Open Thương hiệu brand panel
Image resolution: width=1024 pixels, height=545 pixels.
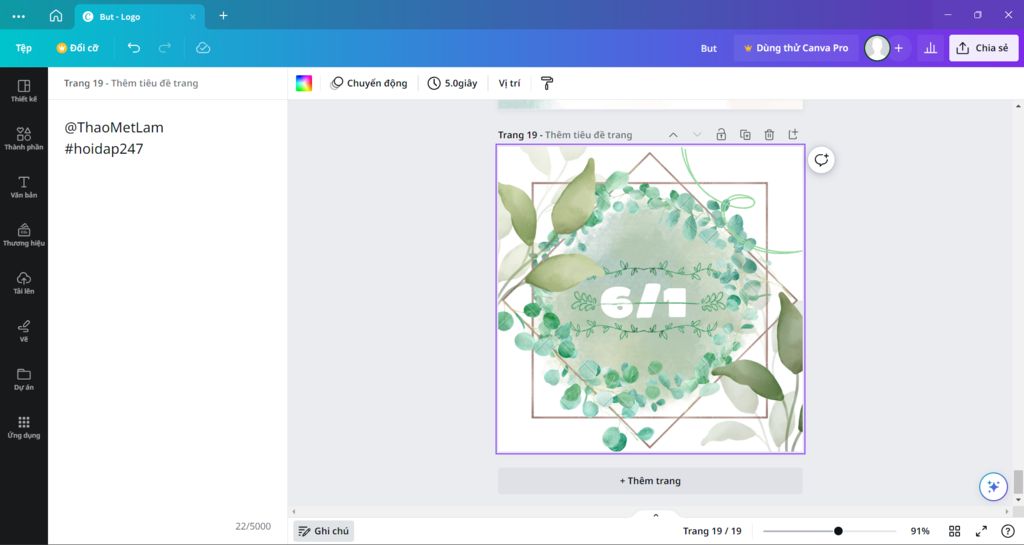pos(24,235)
